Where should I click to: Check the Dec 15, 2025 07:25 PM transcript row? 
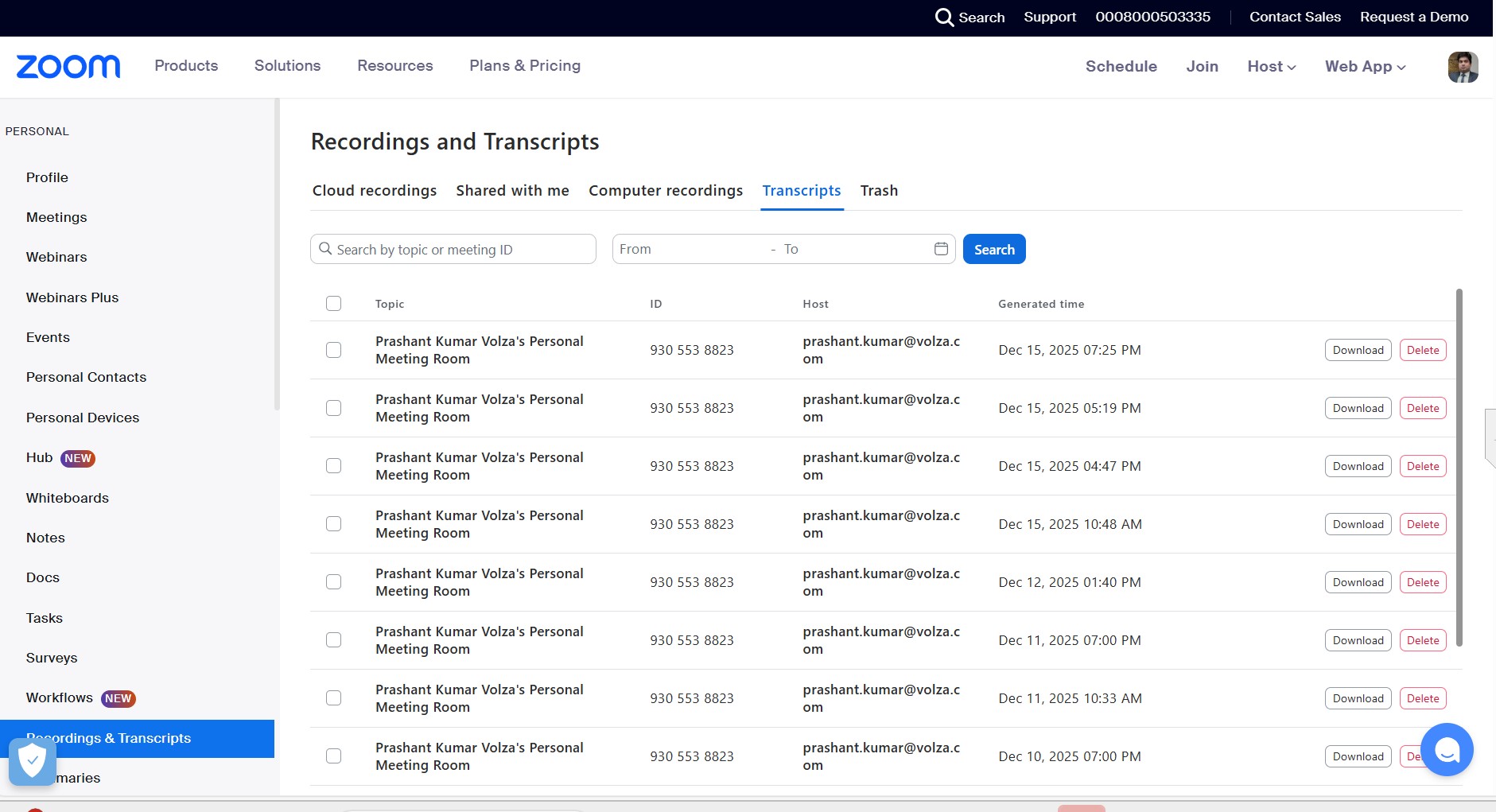point(334,350)
